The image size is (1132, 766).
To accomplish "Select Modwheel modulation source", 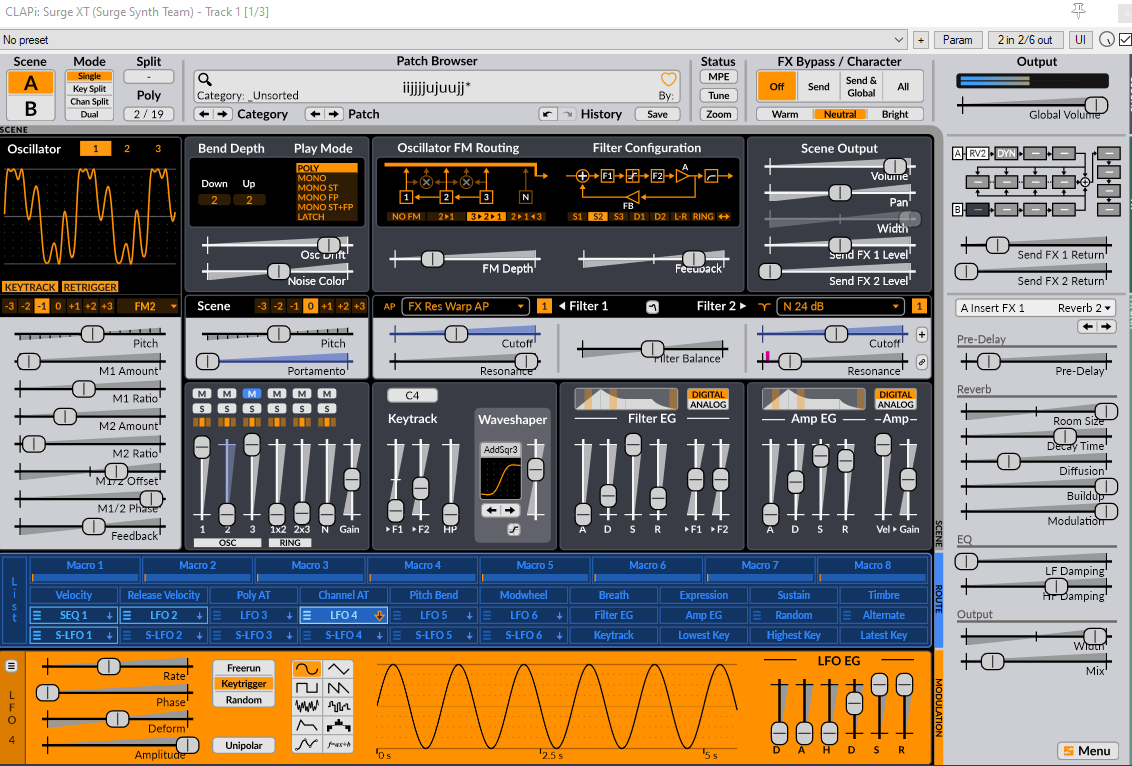I will (523, 595).
